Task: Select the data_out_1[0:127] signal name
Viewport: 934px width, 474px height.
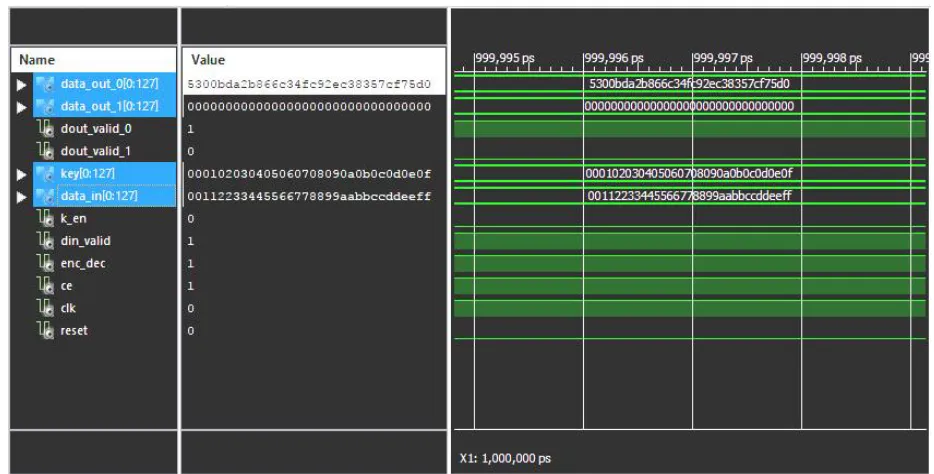Action: click(110, 106)
